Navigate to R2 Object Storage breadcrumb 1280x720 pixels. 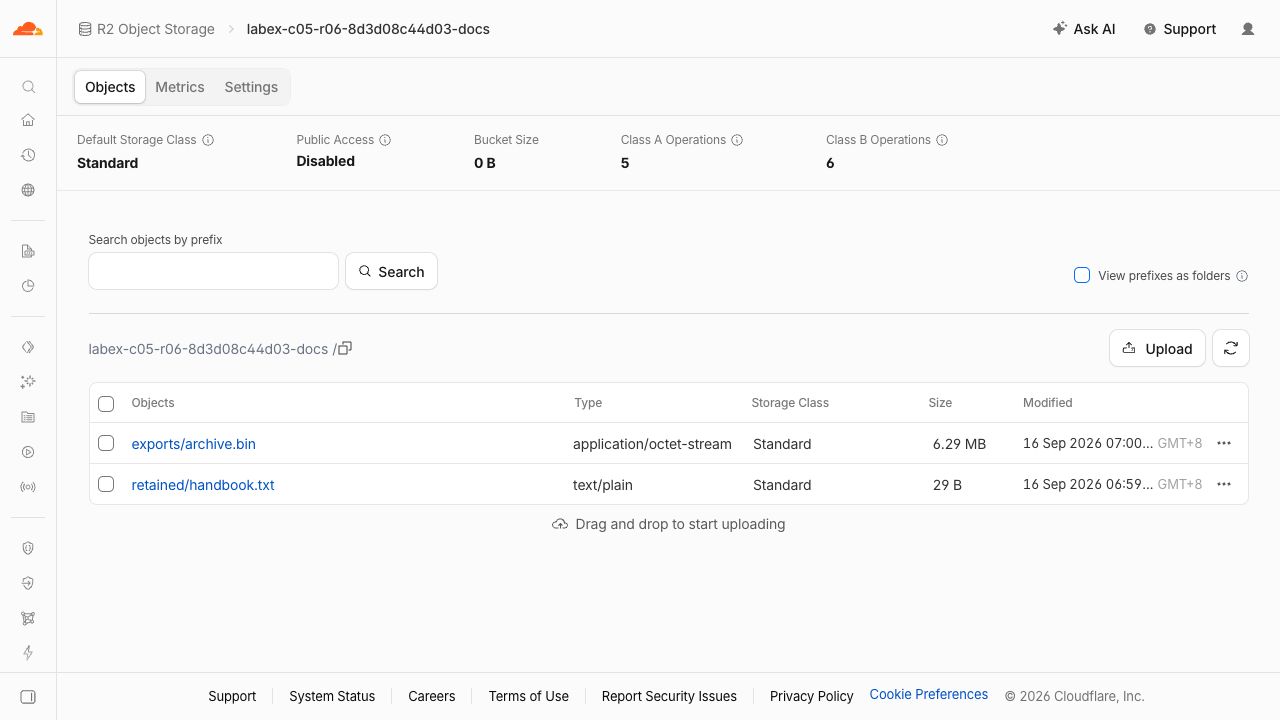click(156, 29)
